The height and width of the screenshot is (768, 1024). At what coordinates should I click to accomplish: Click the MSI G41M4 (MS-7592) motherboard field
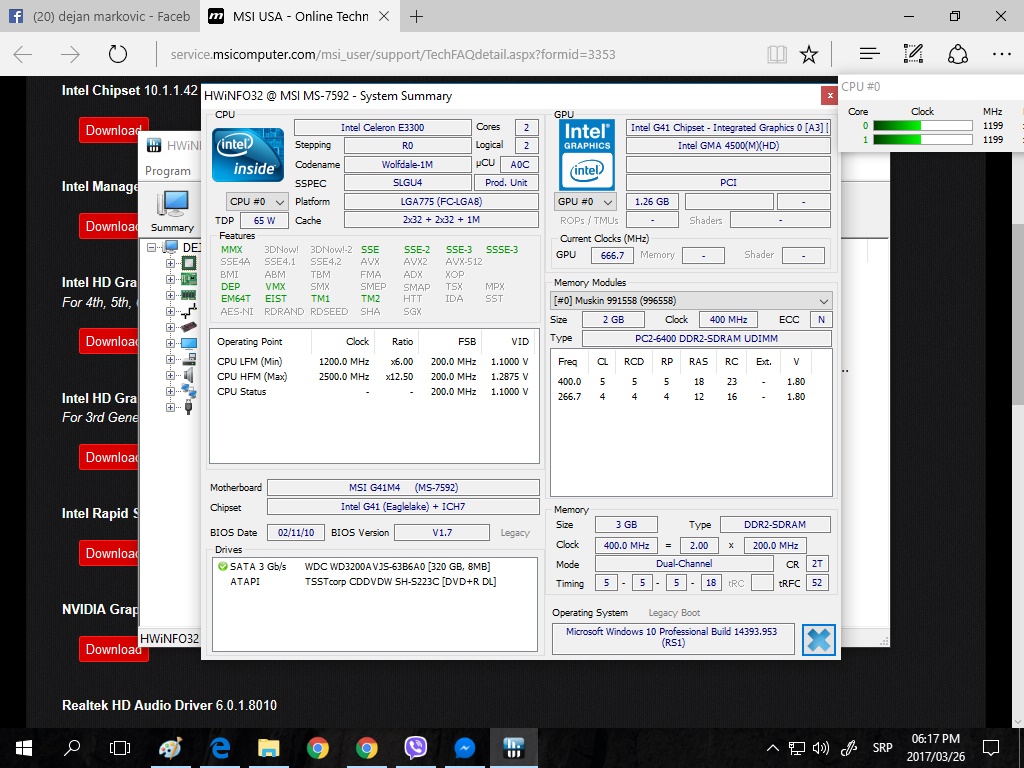point(404,487)
